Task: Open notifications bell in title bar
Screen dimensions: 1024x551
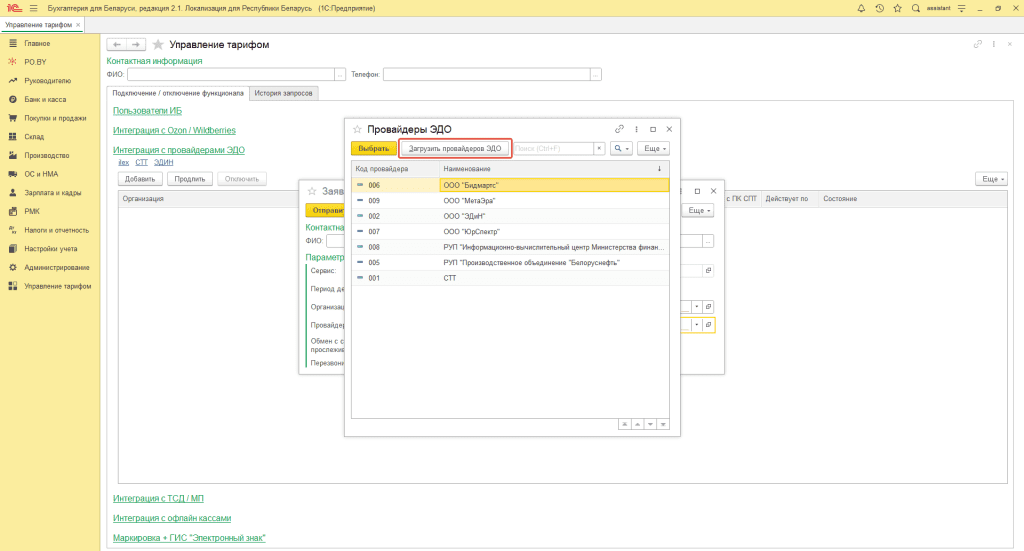Action: 861,8
